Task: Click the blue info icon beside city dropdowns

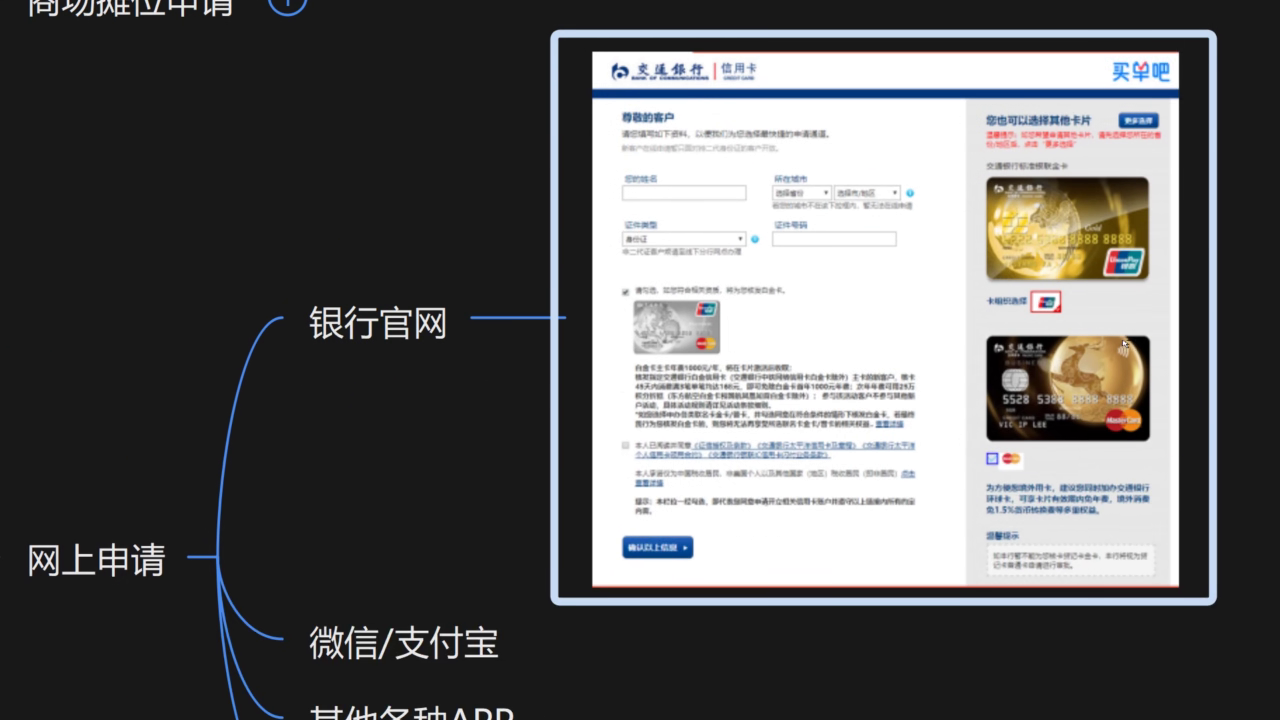Action: 910,193
